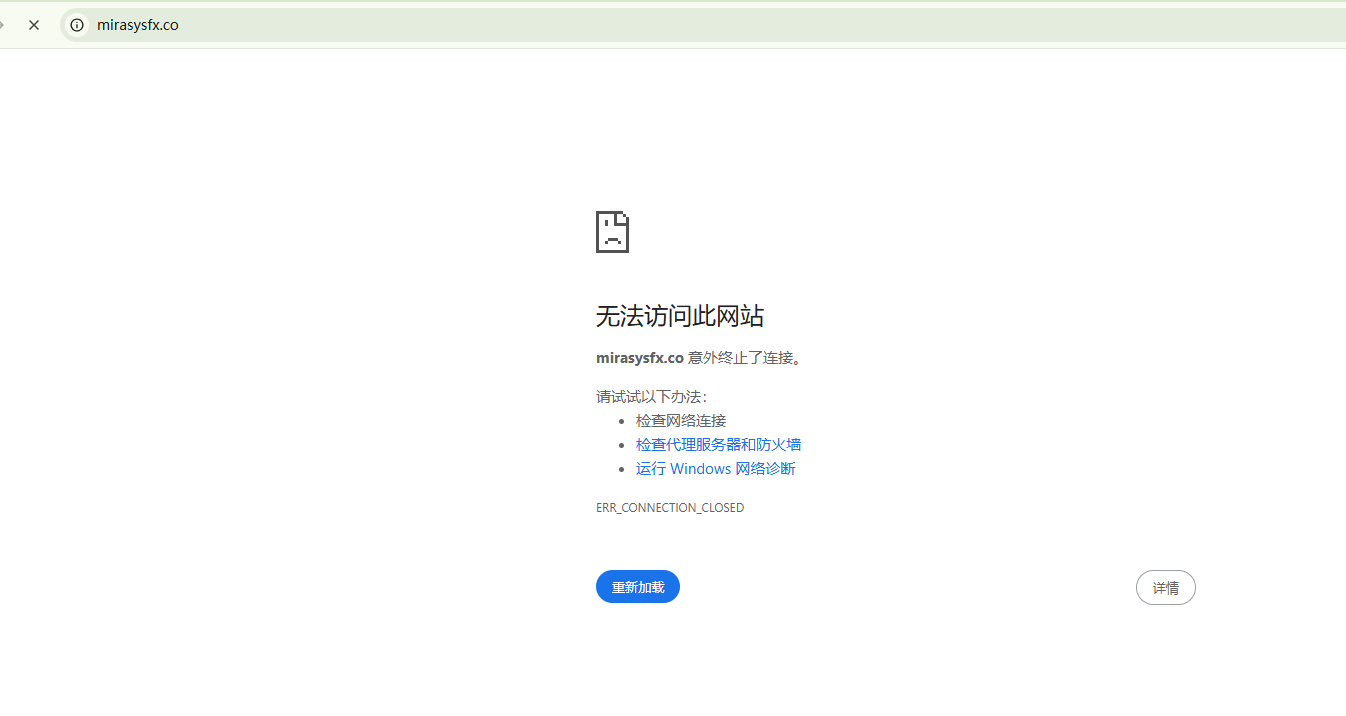Open 运行 Windows 网络诊断 link

[x=716, y=468]
